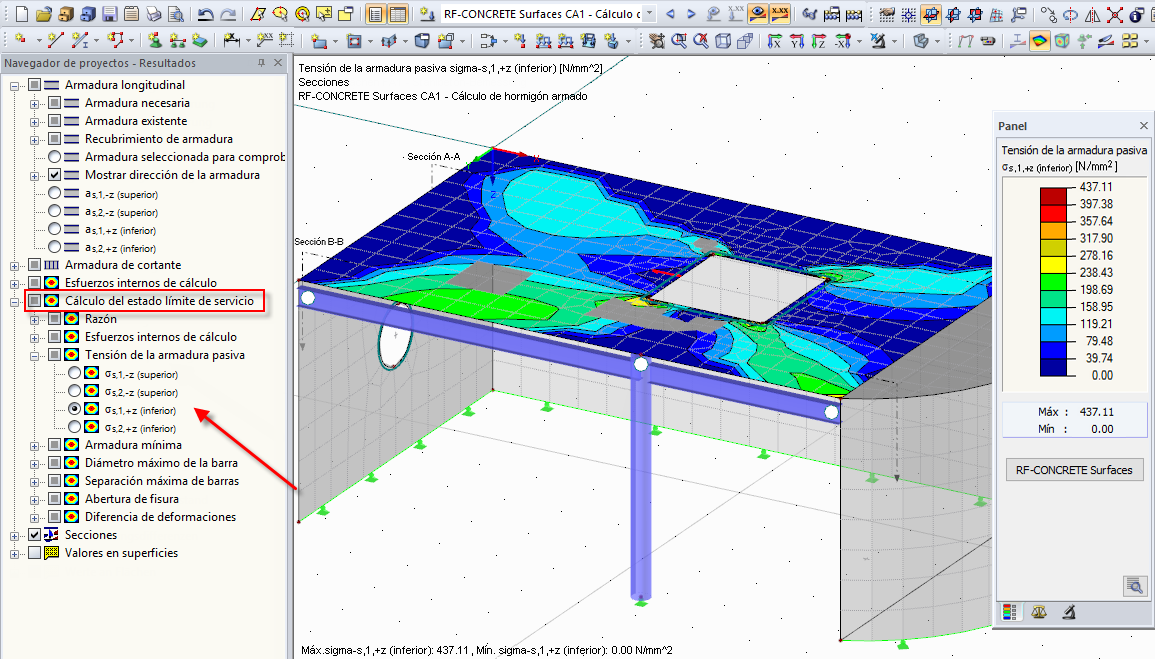Click the Save (floppy disk) toolbar icon

click(x=109, y=14)
